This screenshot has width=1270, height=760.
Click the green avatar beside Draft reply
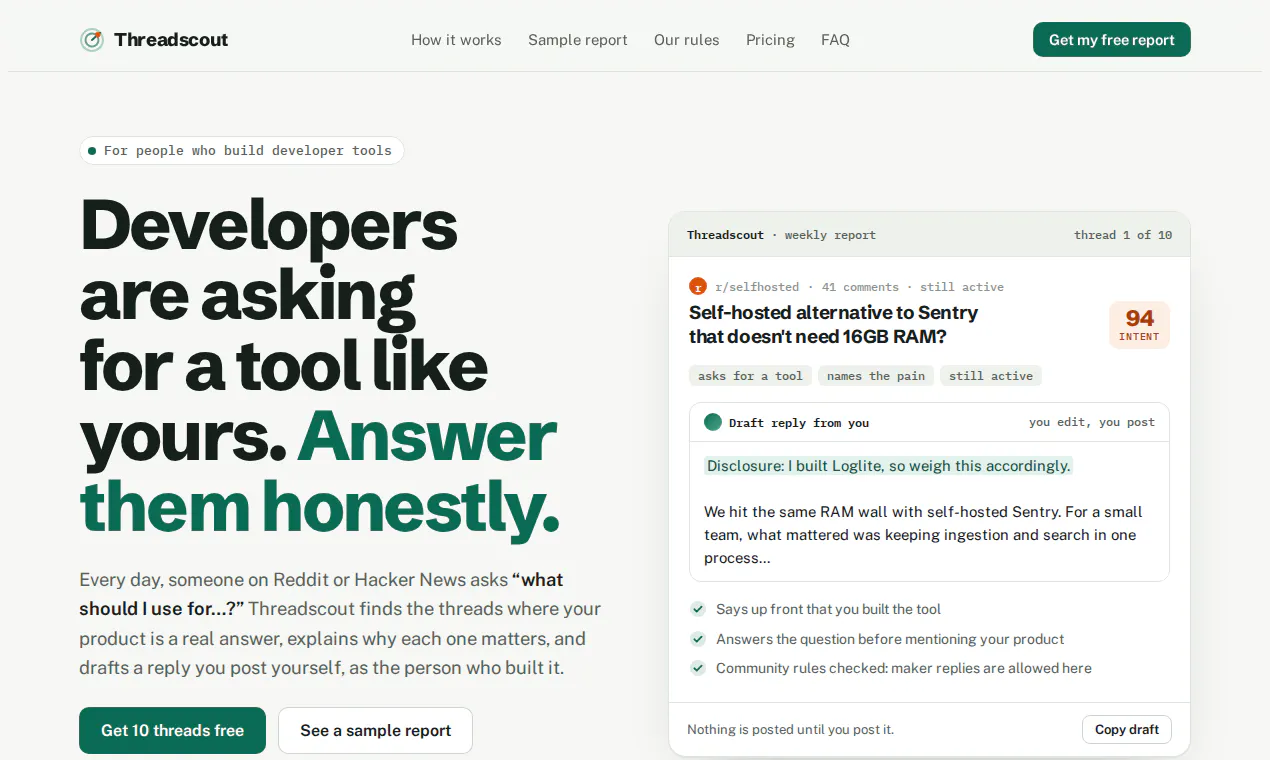coord(713,422)
